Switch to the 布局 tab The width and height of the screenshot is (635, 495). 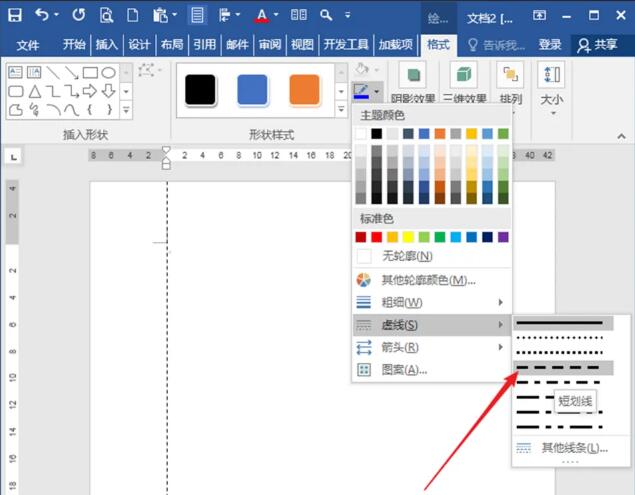(x=172, y=44)
